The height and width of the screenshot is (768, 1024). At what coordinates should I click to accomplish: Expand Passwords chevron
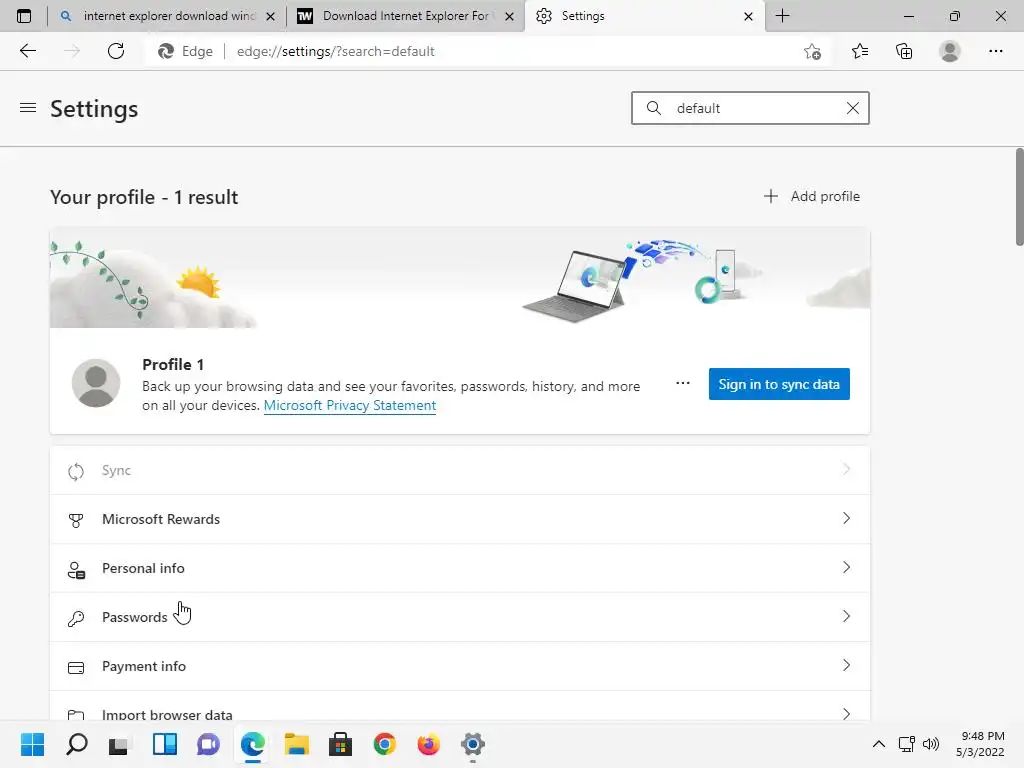(x=846, y=616)
